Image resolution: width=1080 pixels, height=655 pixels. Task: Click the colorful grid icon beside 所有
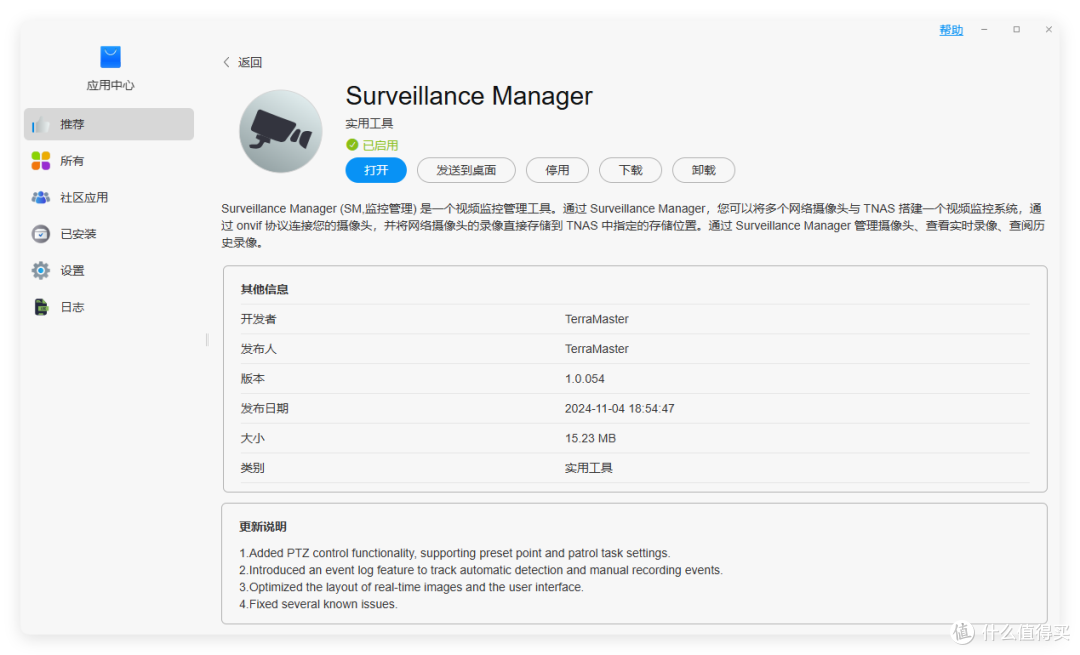[41, 160]
